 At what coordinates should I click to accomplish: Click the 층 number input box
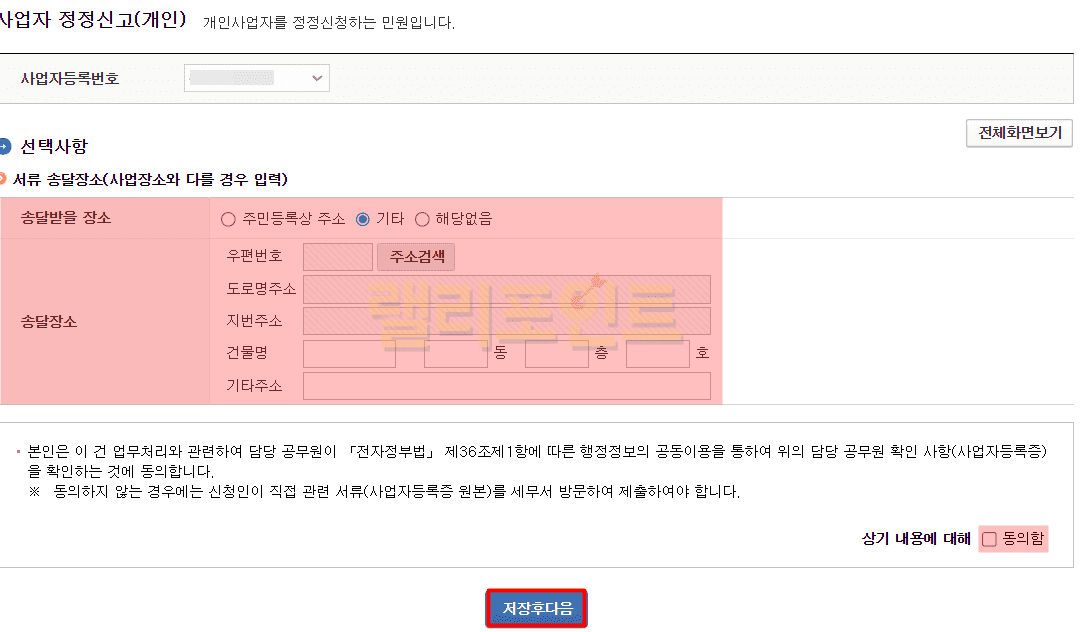click(x=556, y=354)
